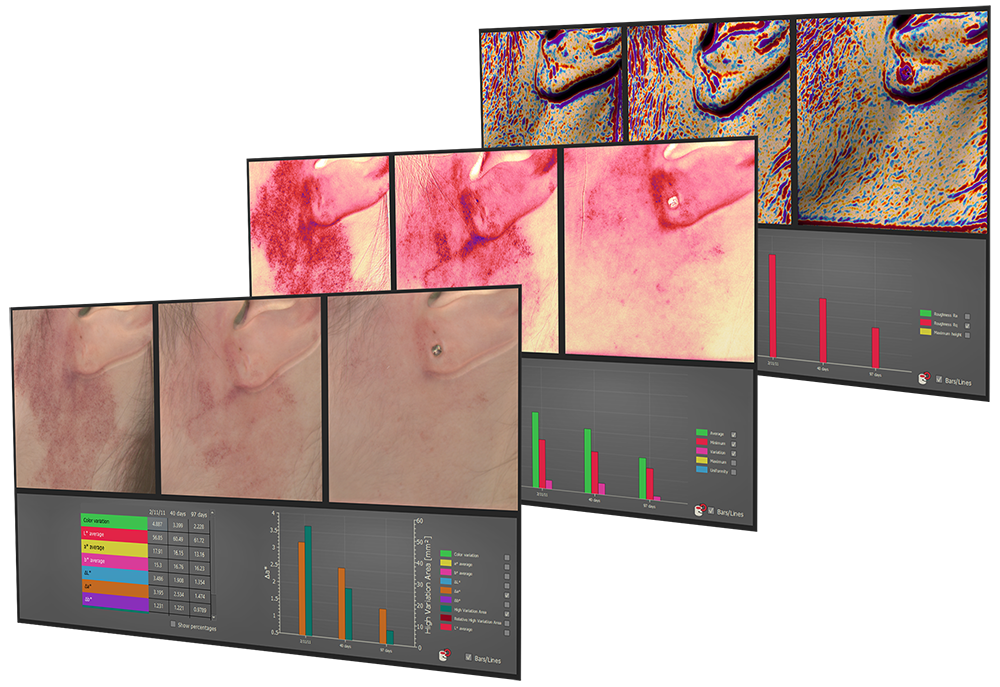Uncheck the Roughness Rq series checkbox

967,326
